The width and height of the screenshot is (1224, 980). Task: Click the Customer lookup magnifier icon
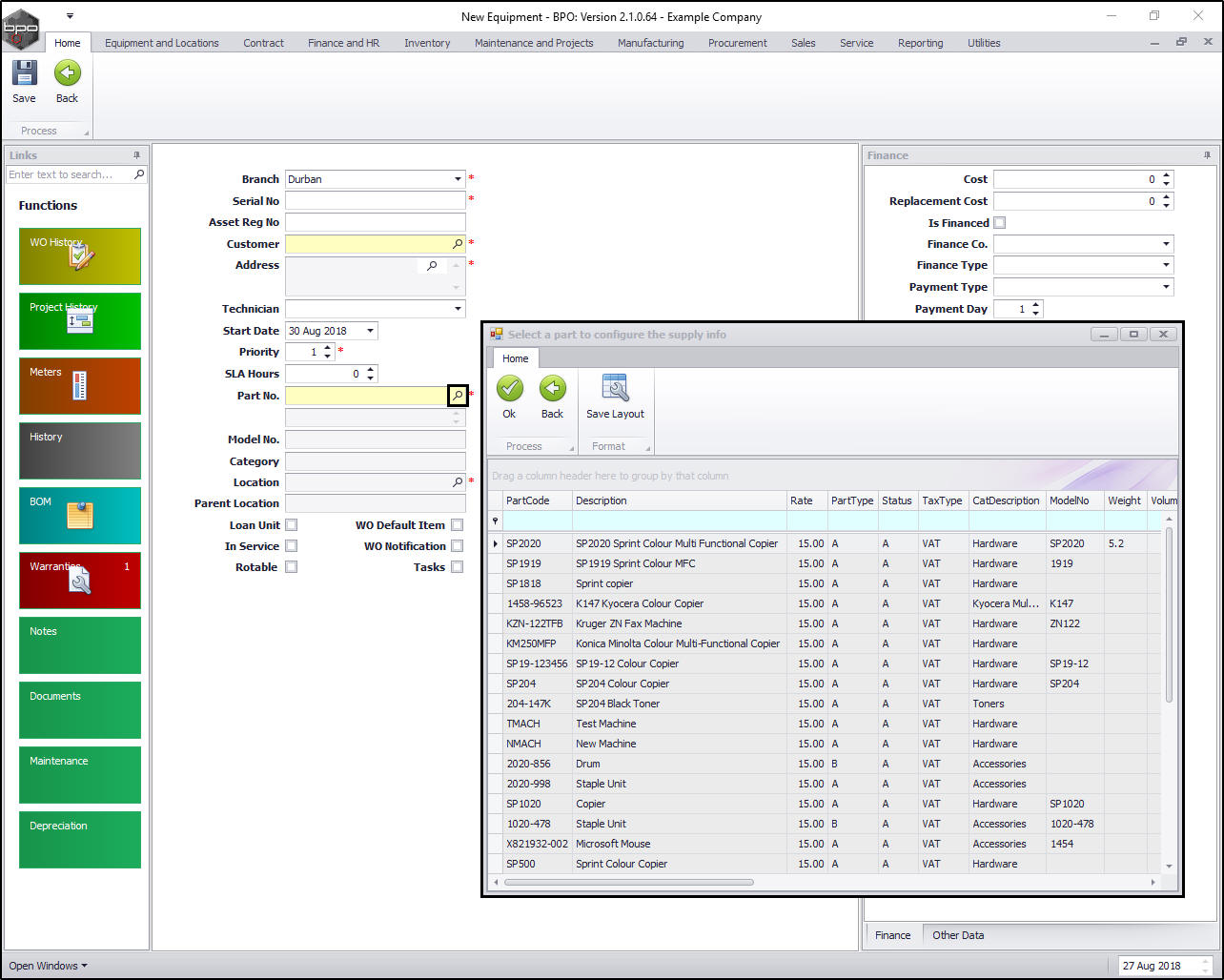[458, 244]
